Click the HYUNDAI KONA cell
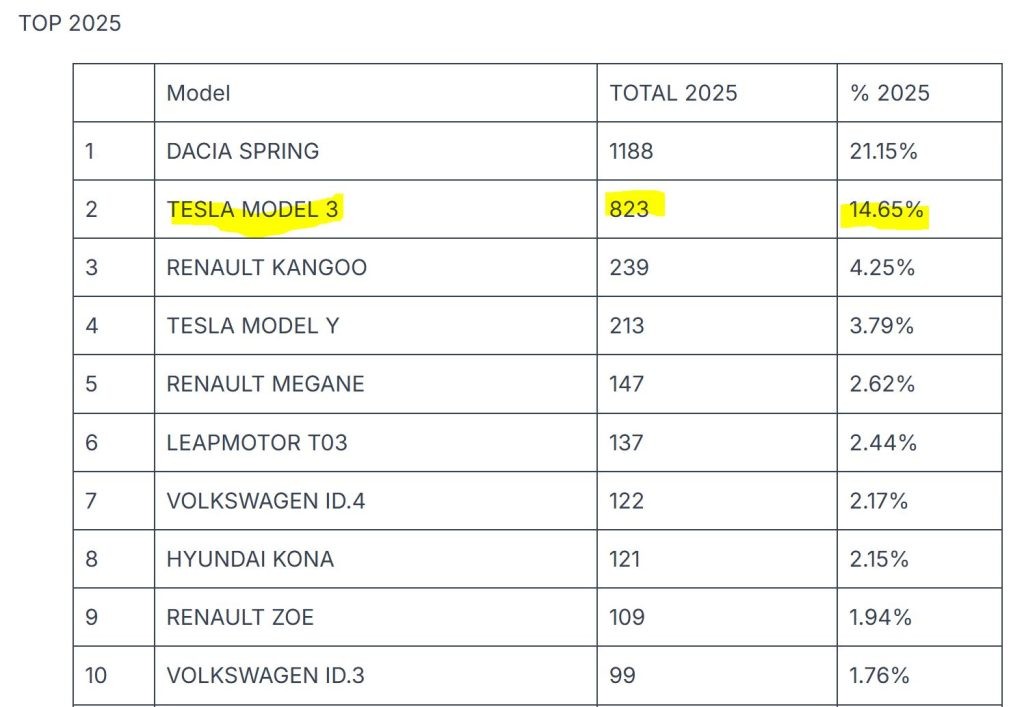 pyautogui.click(x=250, y=558)
